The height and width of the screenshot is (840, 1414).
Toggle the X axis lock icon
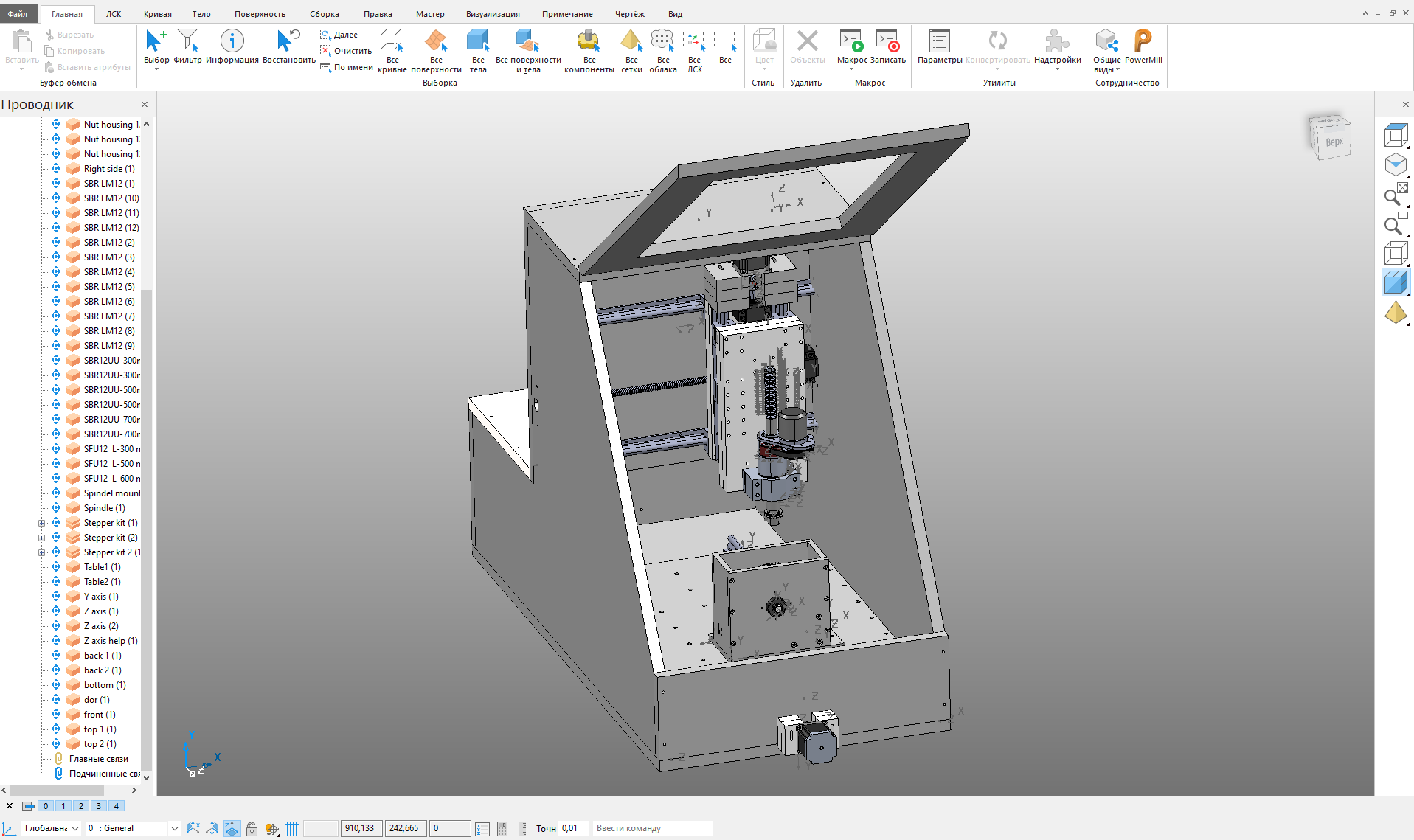pyautogui.click(x=193, y=828)
